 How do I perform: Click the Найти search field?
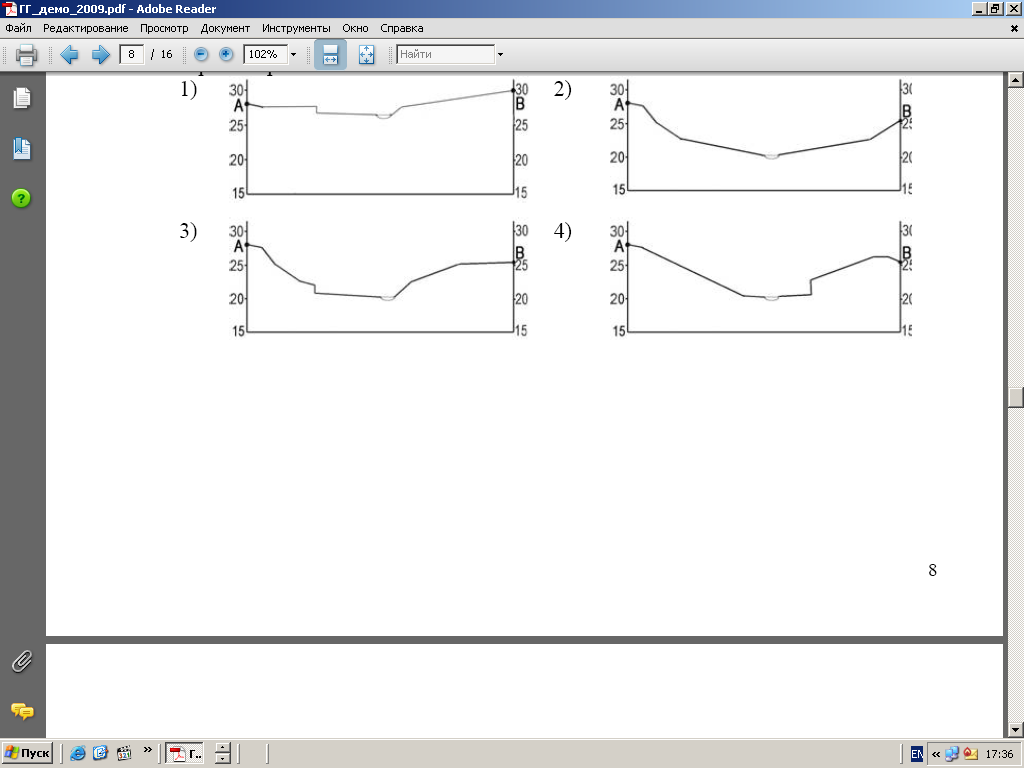coord(445,54)
